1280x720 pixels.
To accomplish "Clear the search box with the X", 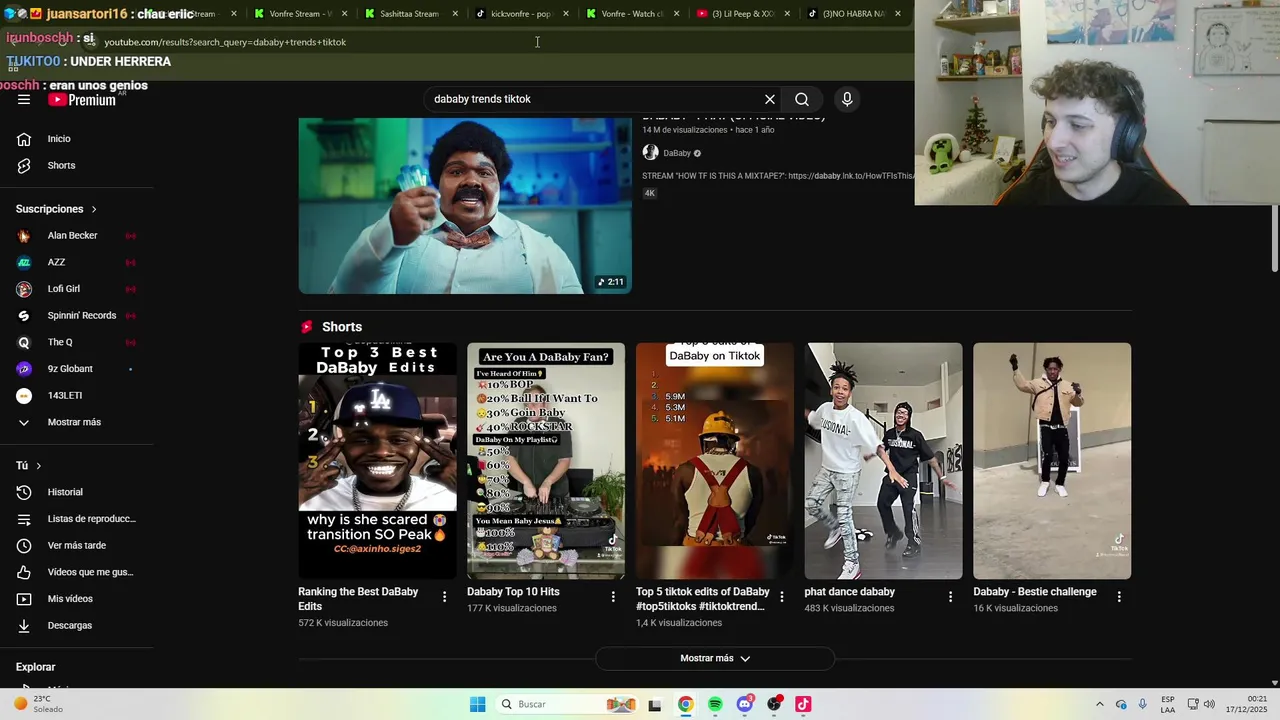I will point(770,99).
